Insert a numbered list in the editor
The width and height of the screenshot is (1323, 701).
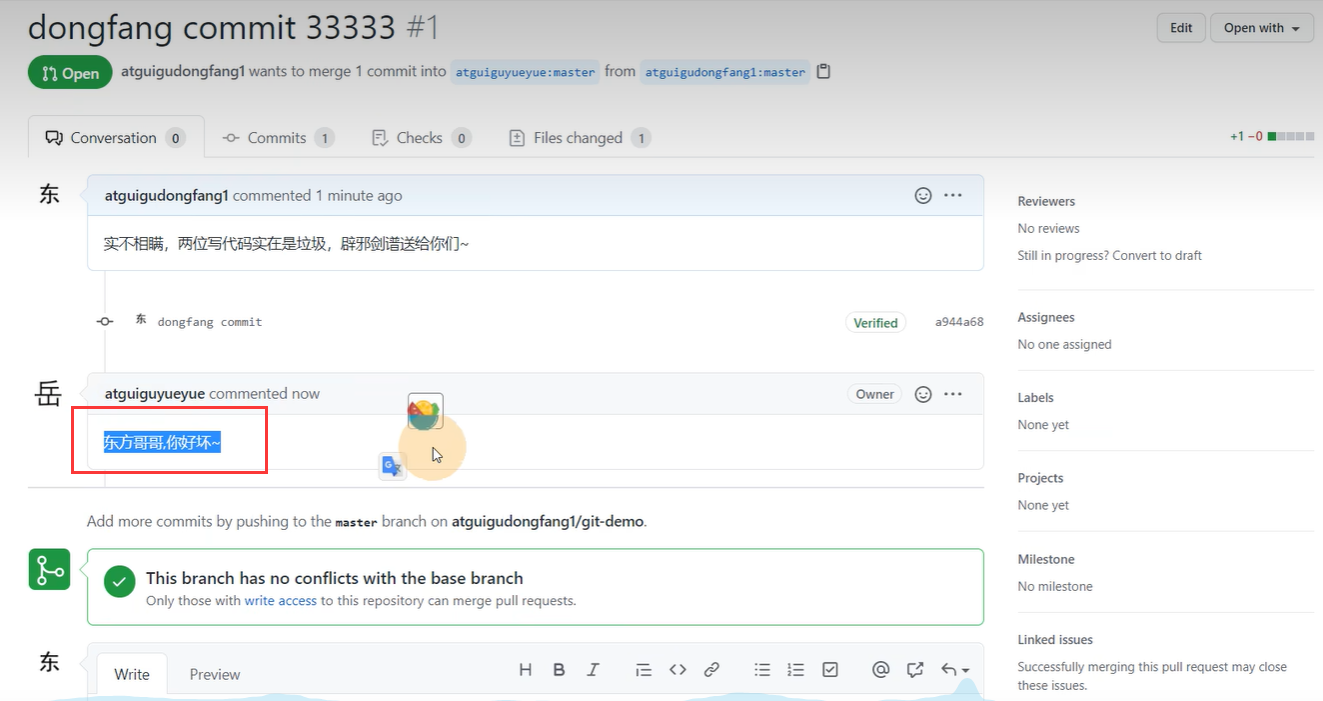click(796, 669)
